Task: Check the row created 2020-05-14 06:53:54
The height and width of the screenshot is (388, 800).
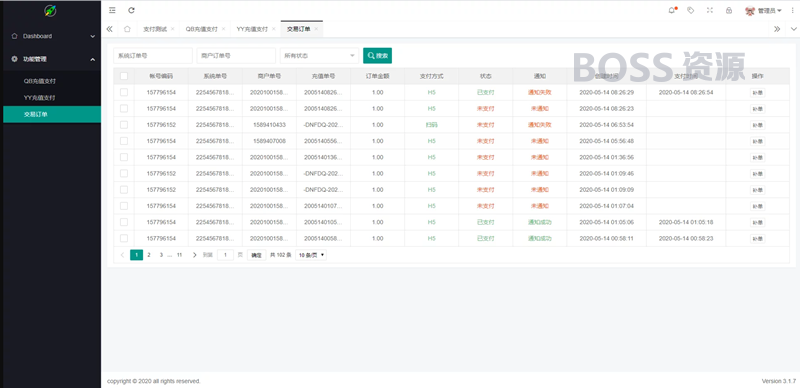Action: pyautogui.click(x=124, y=125)
